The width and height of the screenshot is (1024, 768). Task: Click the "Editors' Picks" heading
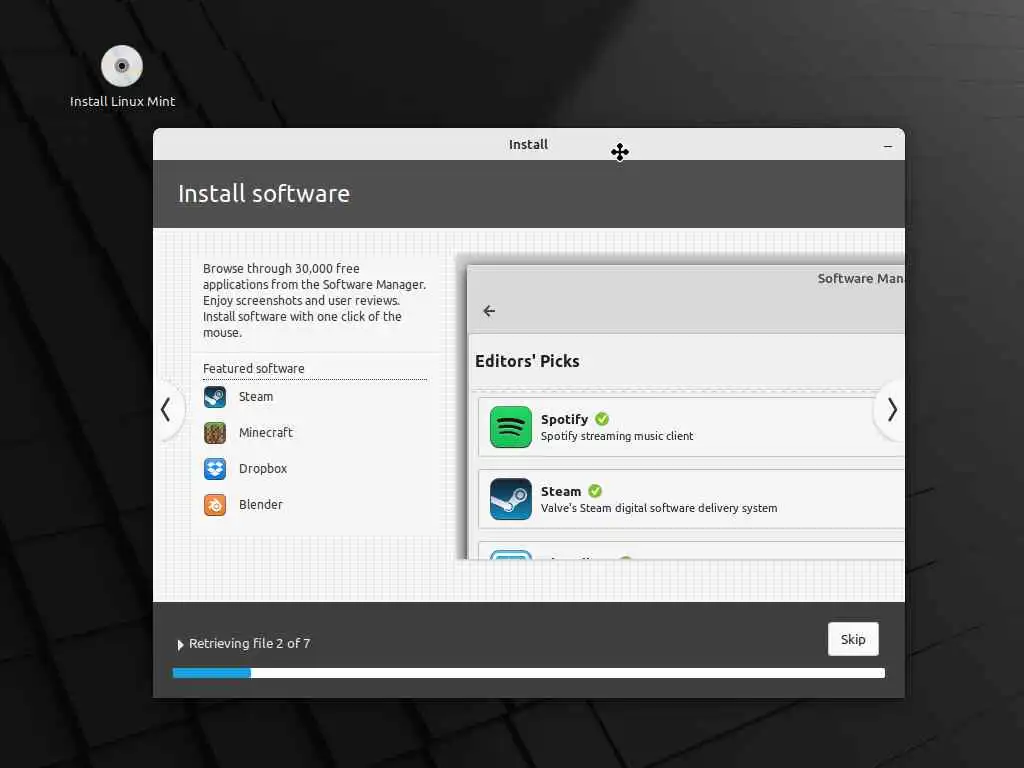coord(527,361)
